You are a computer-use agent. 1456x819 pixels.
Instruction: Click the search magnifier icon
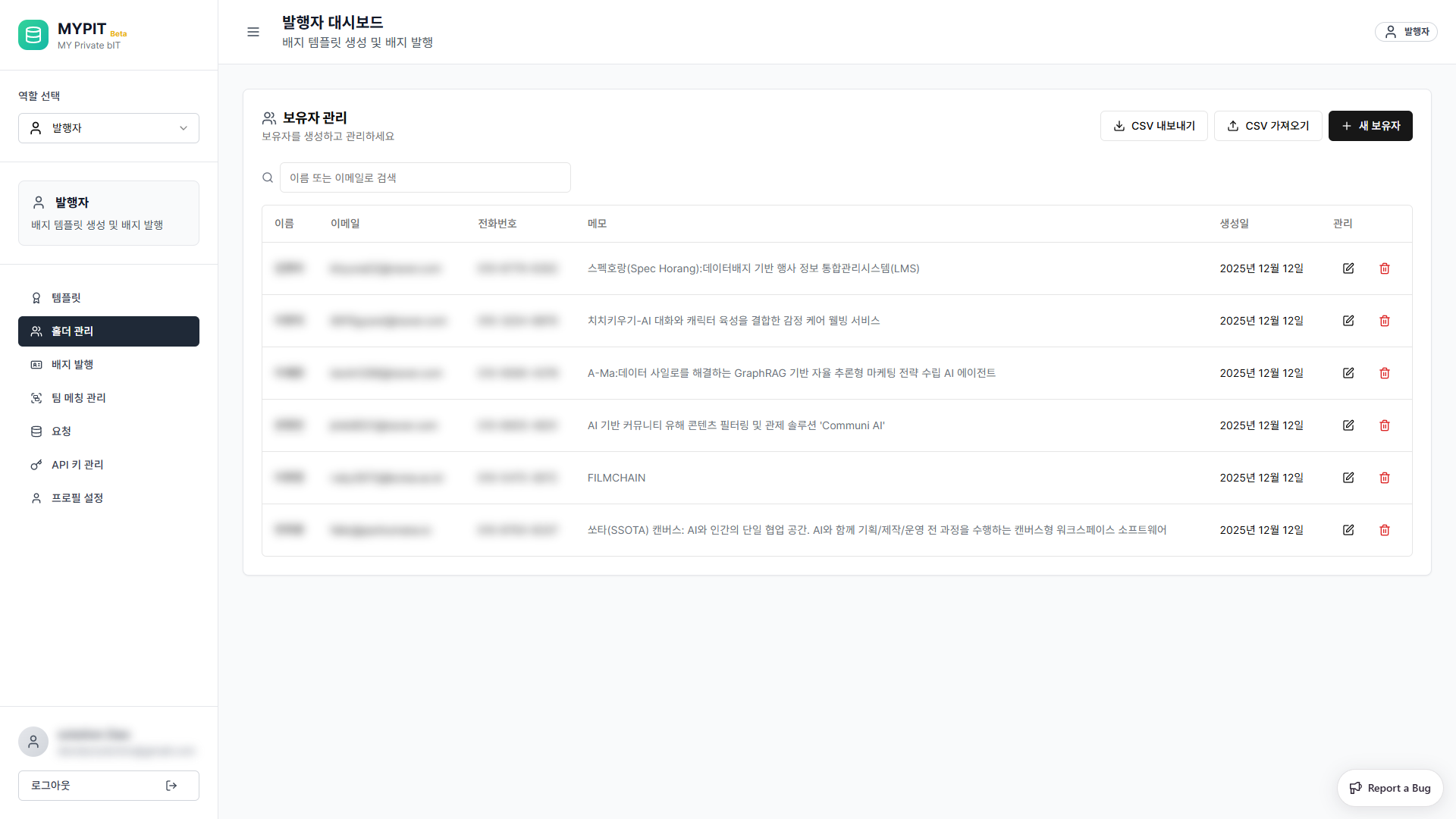pyautogui.click(x=268, y=177)
